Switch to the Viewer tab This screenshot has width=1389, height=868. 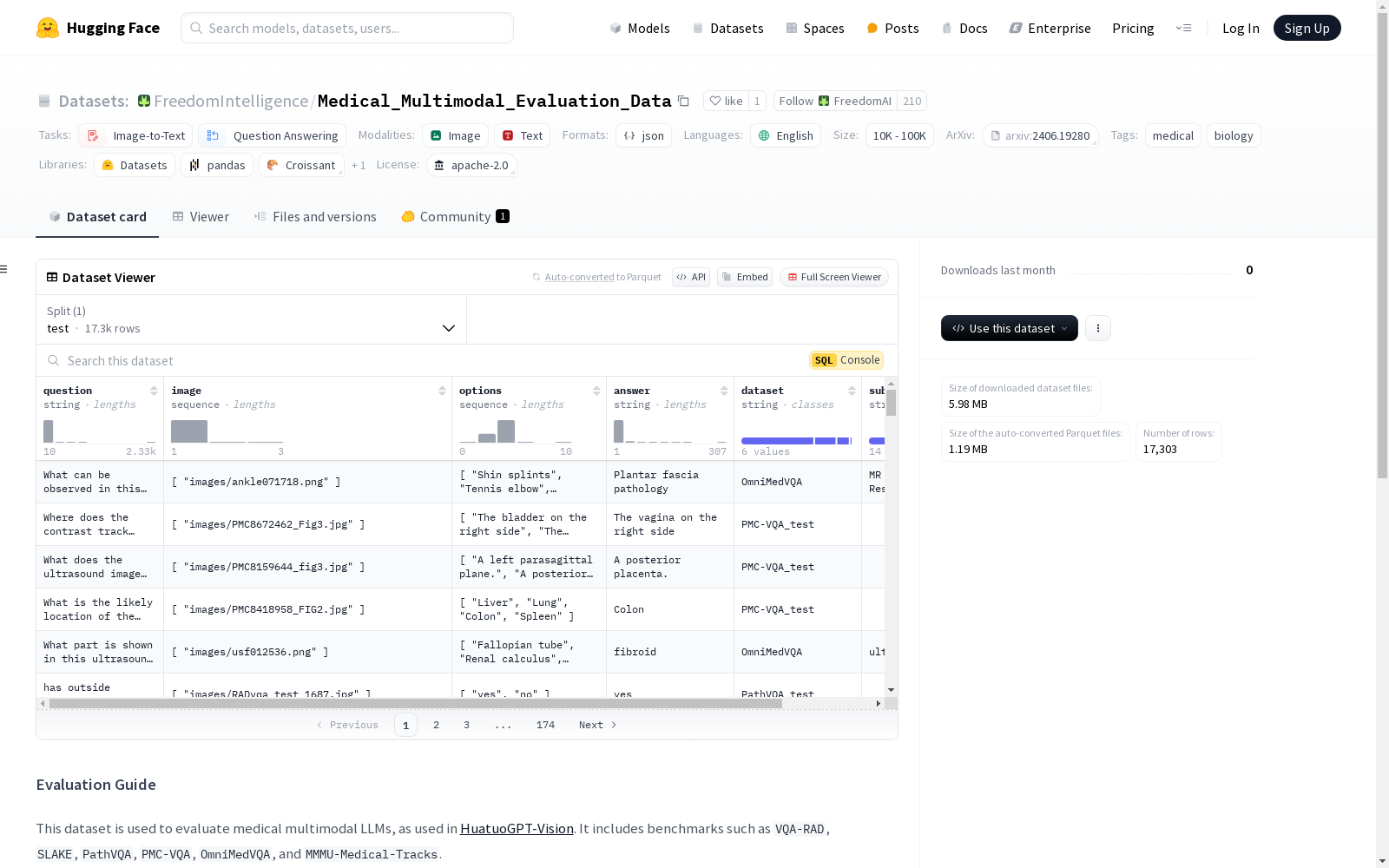(201, 217)
